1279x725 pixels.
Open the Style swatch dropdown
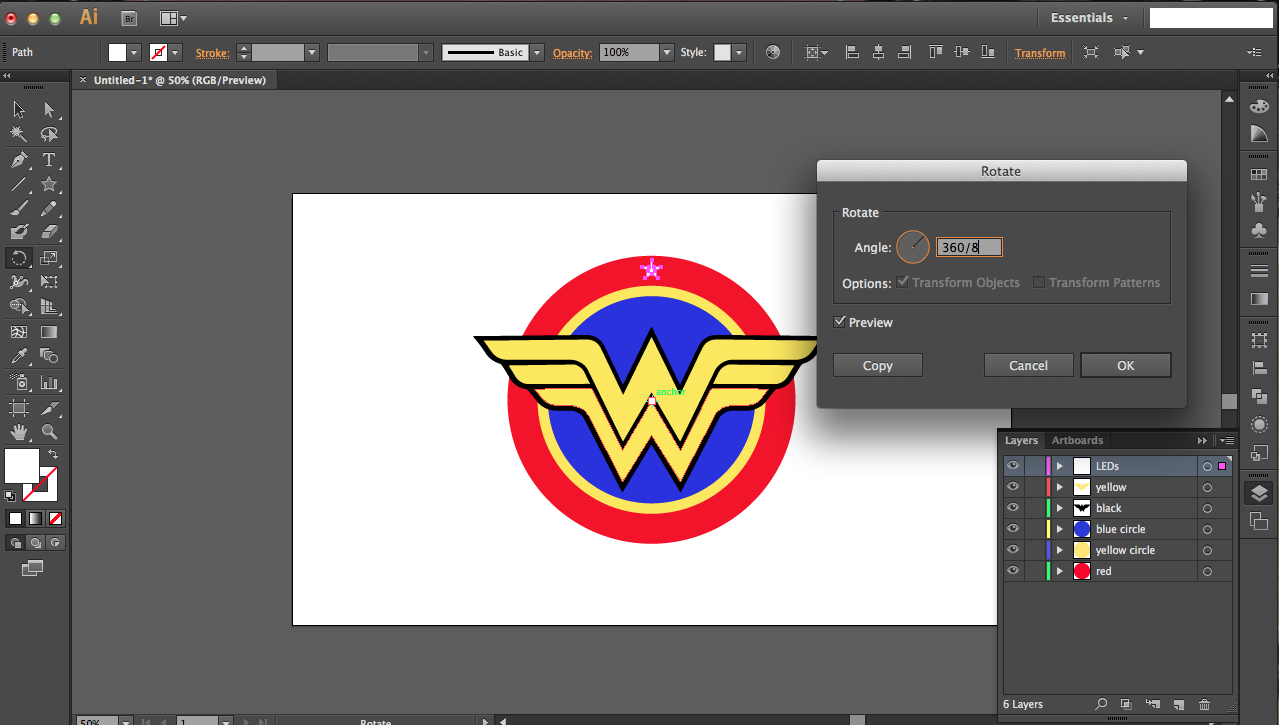pos(739,53)
